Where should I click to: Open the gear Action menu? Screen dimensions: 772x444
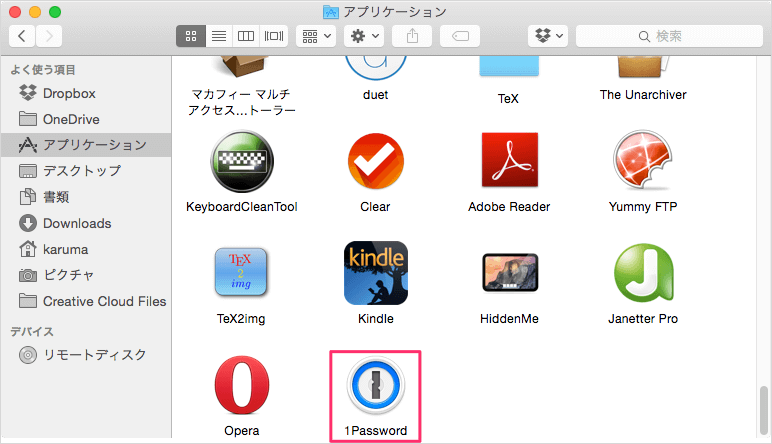(x=364, y=36)
